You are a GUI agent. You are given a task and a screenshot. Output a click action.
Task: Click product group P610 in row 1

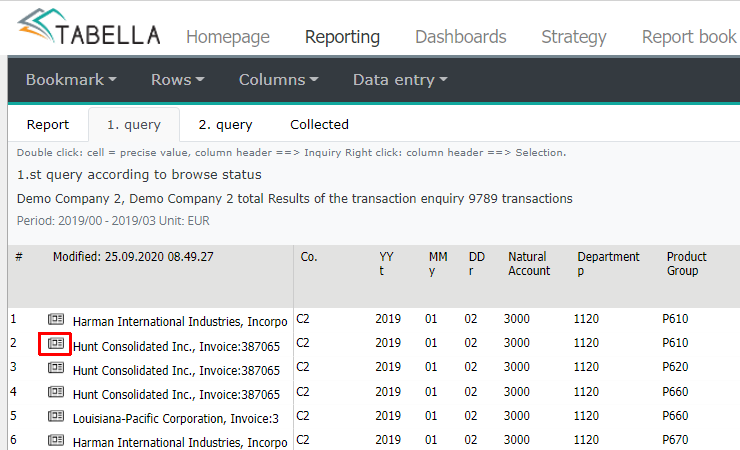[675, 319]
